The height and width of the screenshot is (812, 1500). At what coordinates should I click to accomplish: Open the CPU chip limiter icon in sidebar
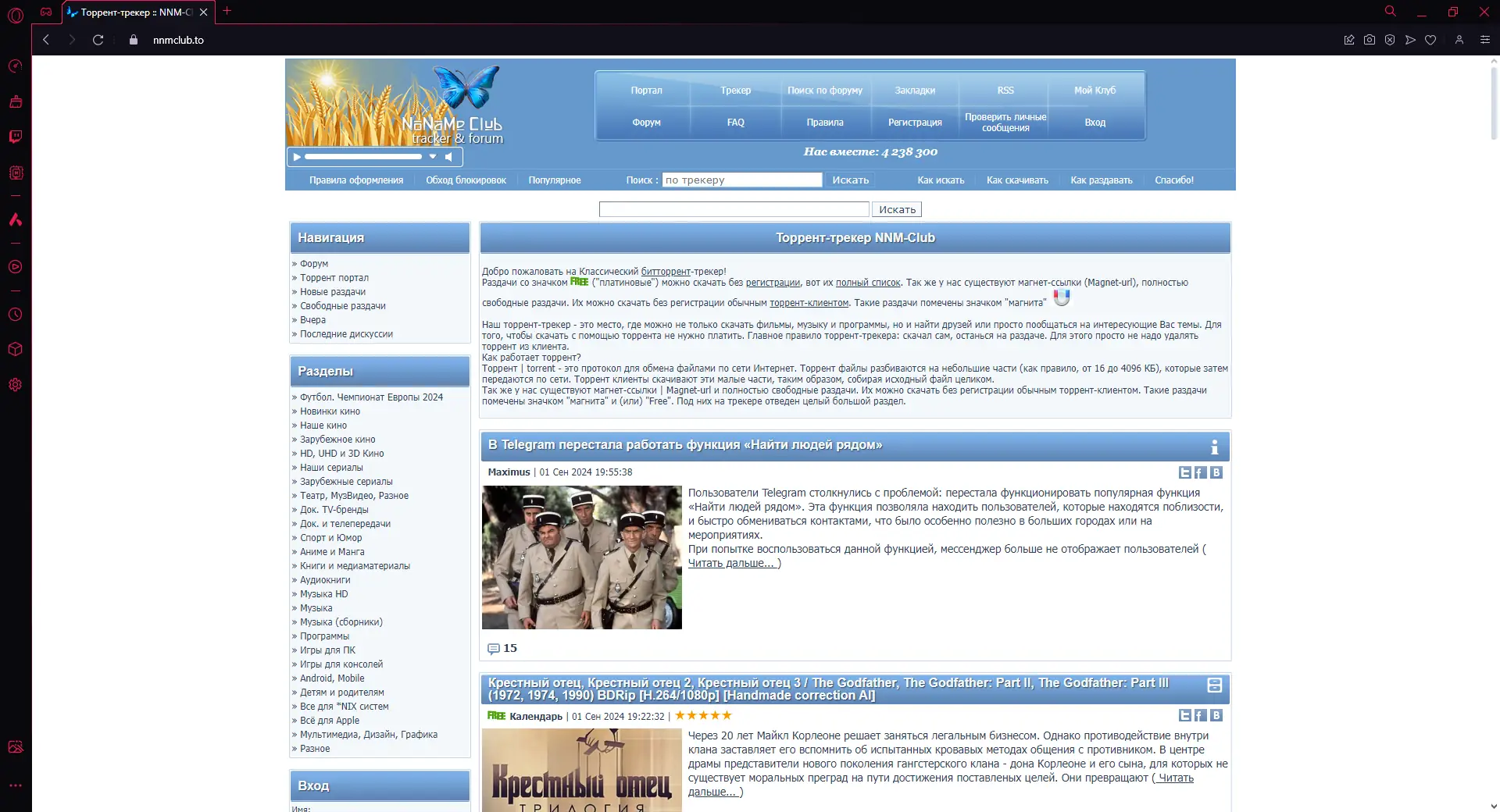pos(16,173)
